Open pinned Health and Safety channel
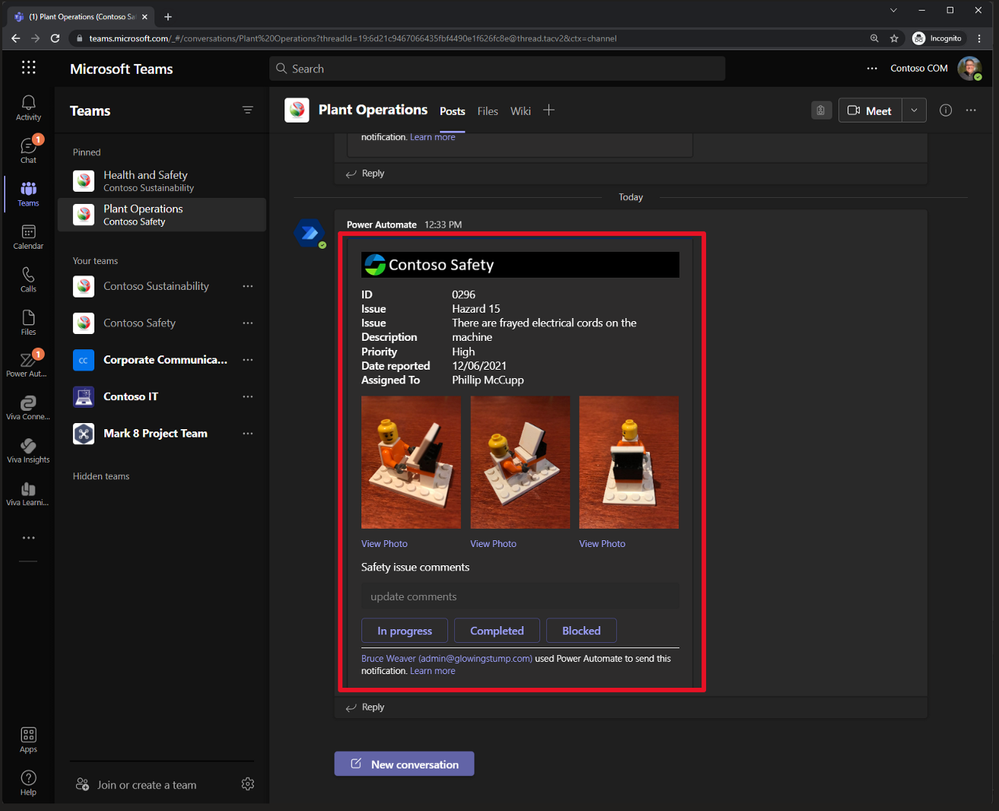999x811 pixels. click(162, 181)
